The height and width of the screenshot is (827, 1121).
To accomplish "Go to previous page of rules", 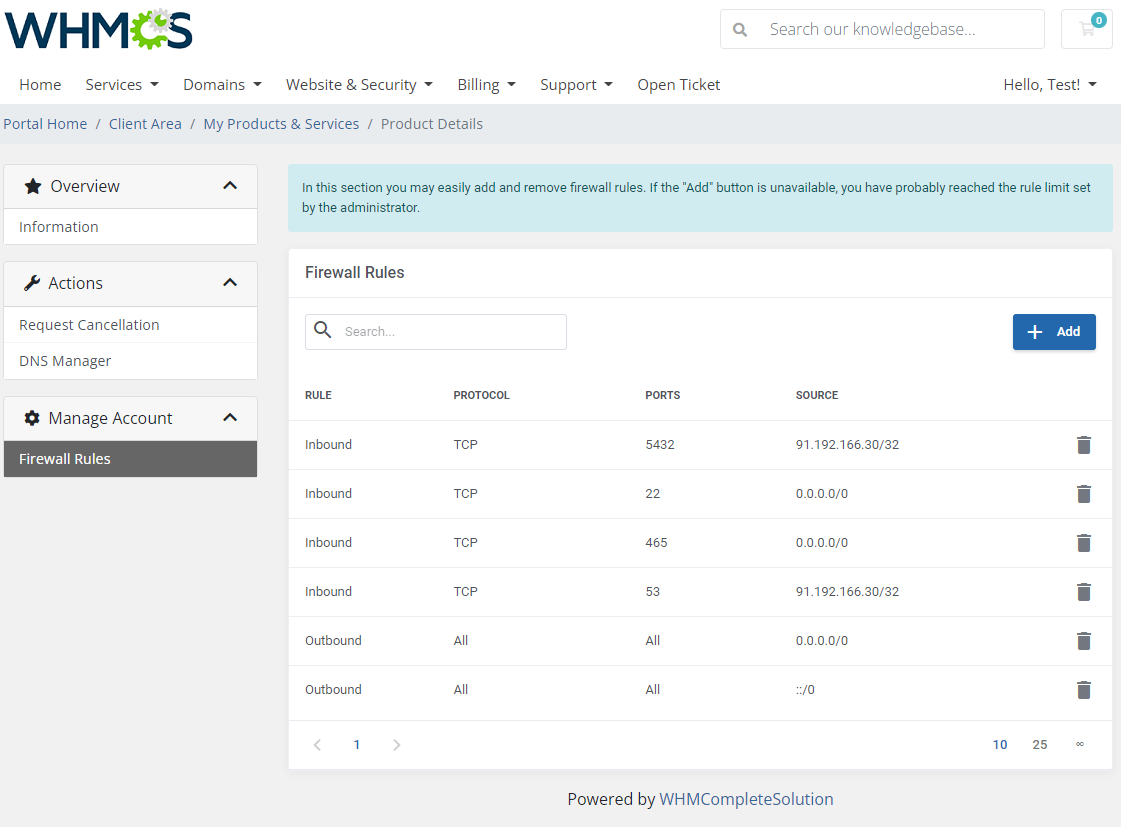I will pos(317,745).
